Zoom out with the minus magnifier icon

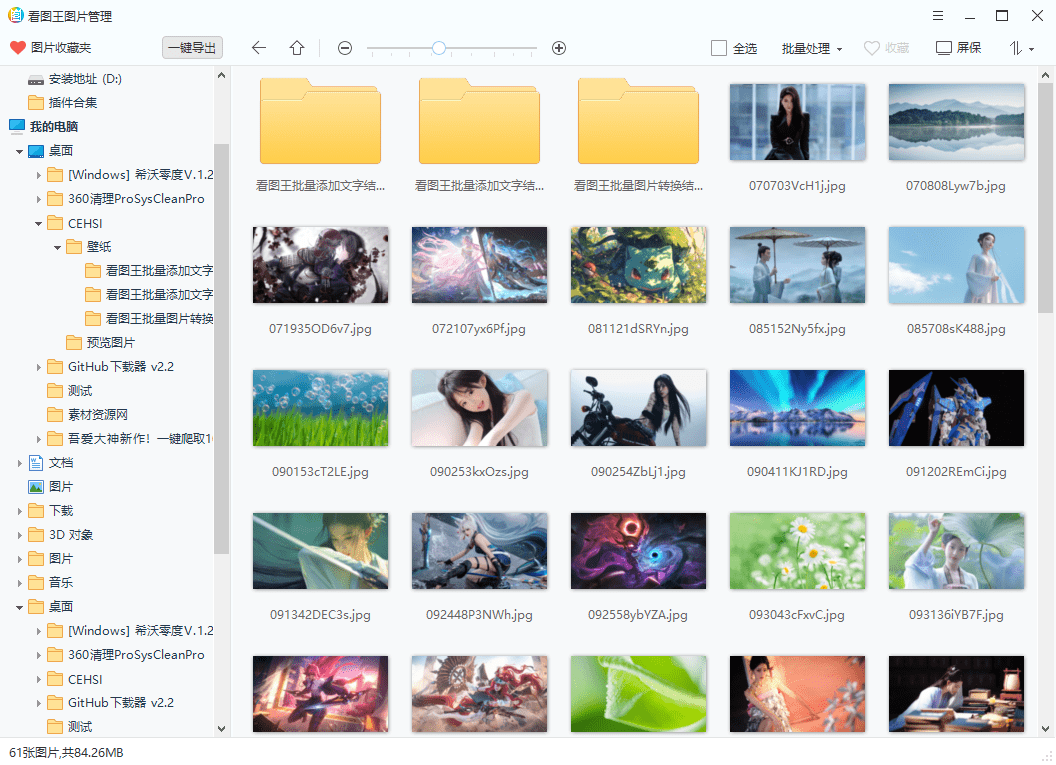point(344,47)
